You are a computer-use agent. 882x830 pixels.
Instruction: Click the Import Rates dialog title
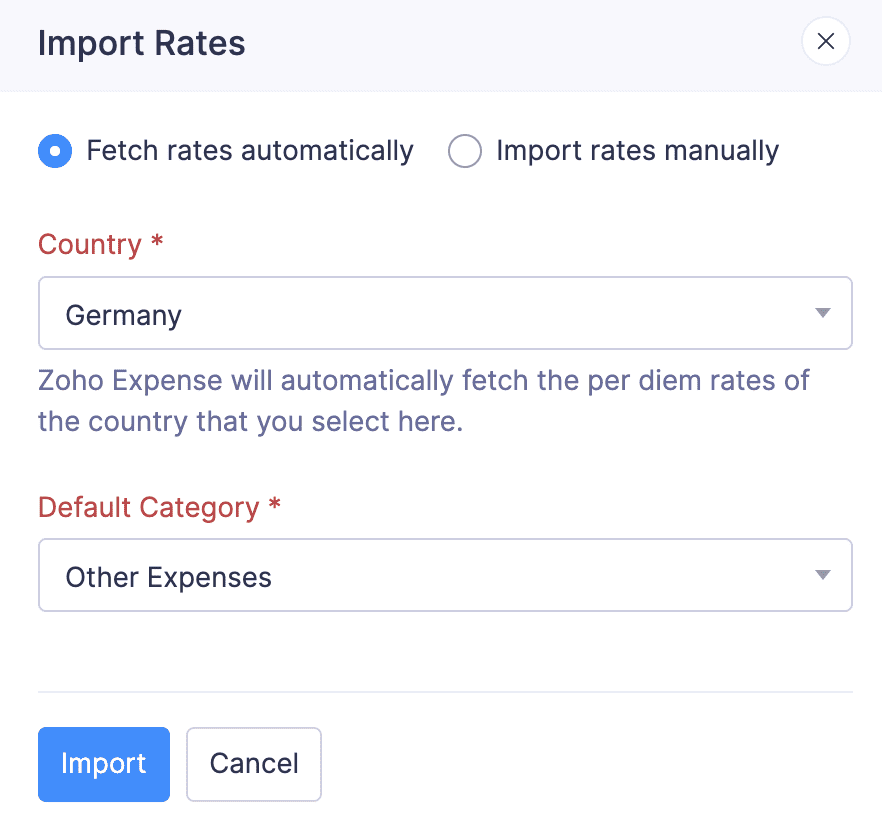(x=140, y=43)
